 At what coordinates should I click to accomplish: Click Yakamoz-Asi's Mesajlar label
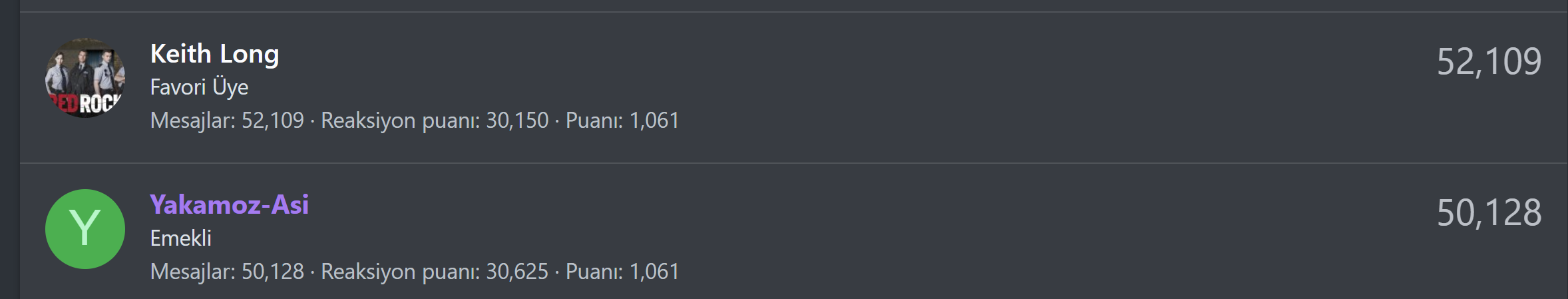192,272
